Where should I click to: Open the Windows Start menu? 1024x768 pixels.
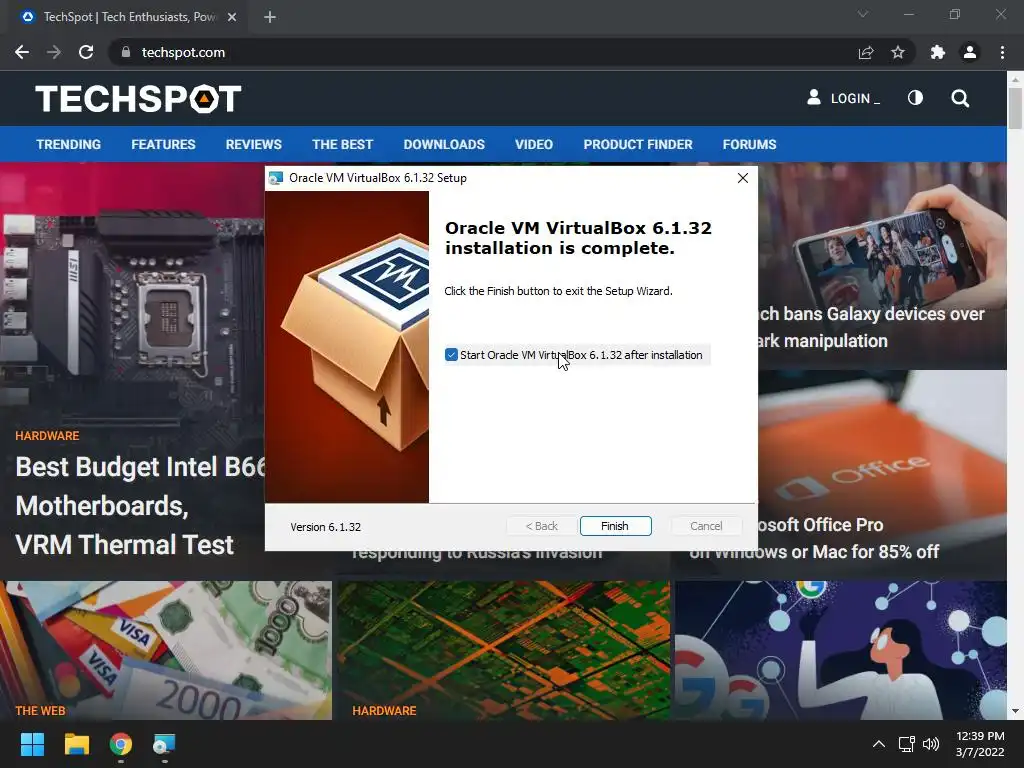32,744
